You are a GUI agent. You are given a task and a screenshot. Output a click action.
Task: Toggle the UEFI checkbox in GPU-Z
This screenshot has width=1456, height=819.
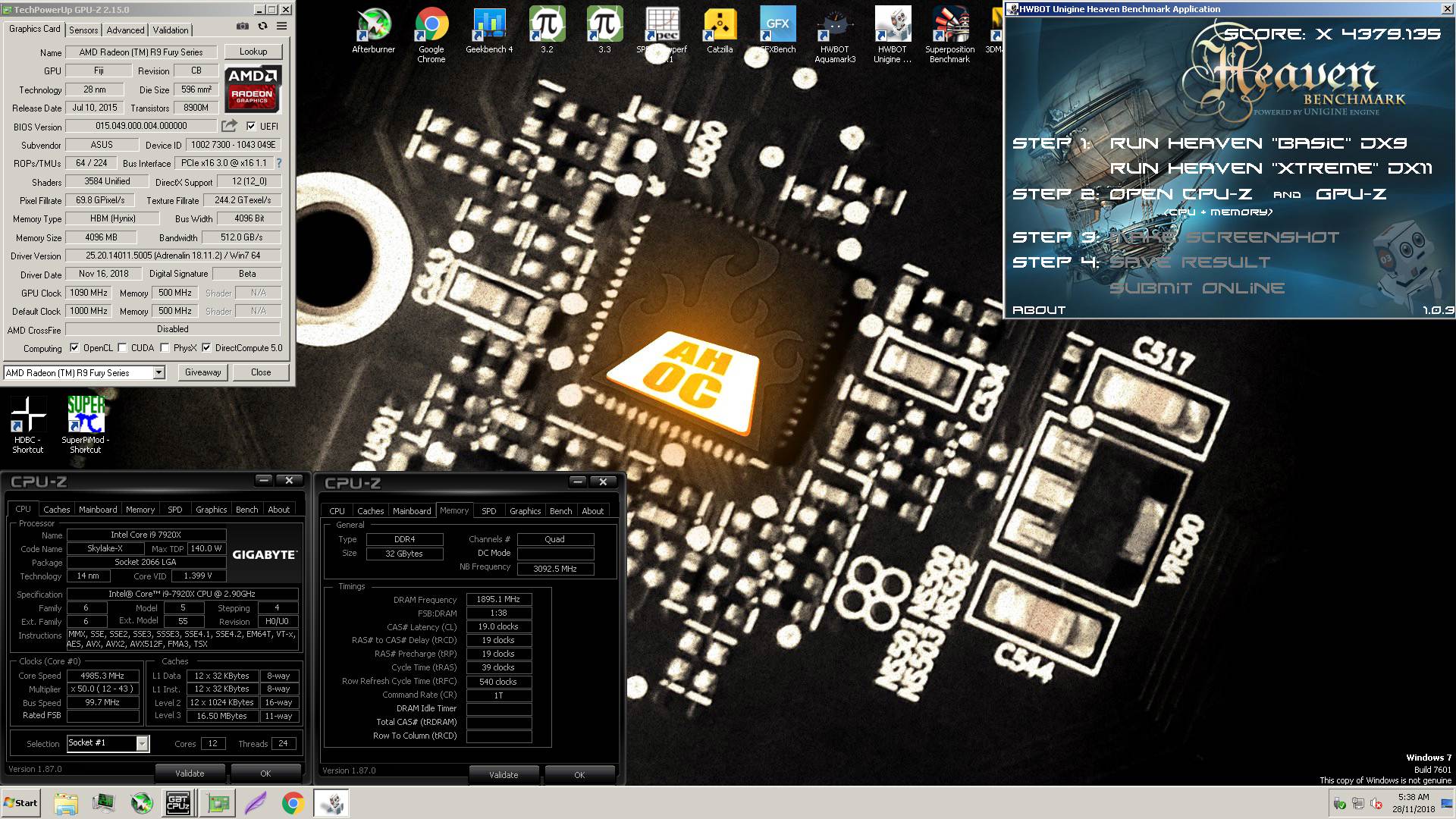click(x=251, y=127)
